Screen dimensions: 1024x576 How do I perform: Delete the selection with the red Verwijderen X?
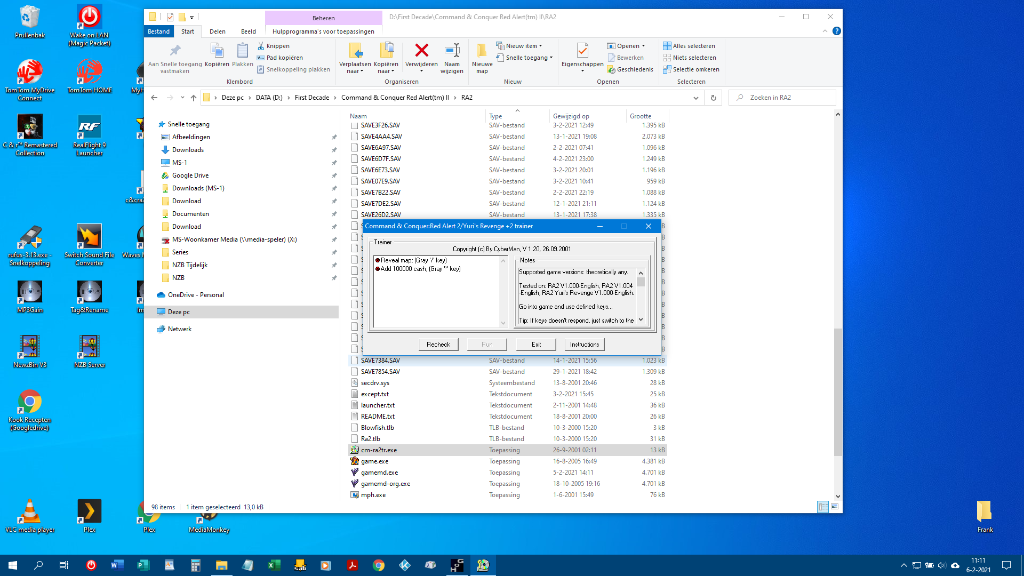pyautogui.click(x=421, y=50)
